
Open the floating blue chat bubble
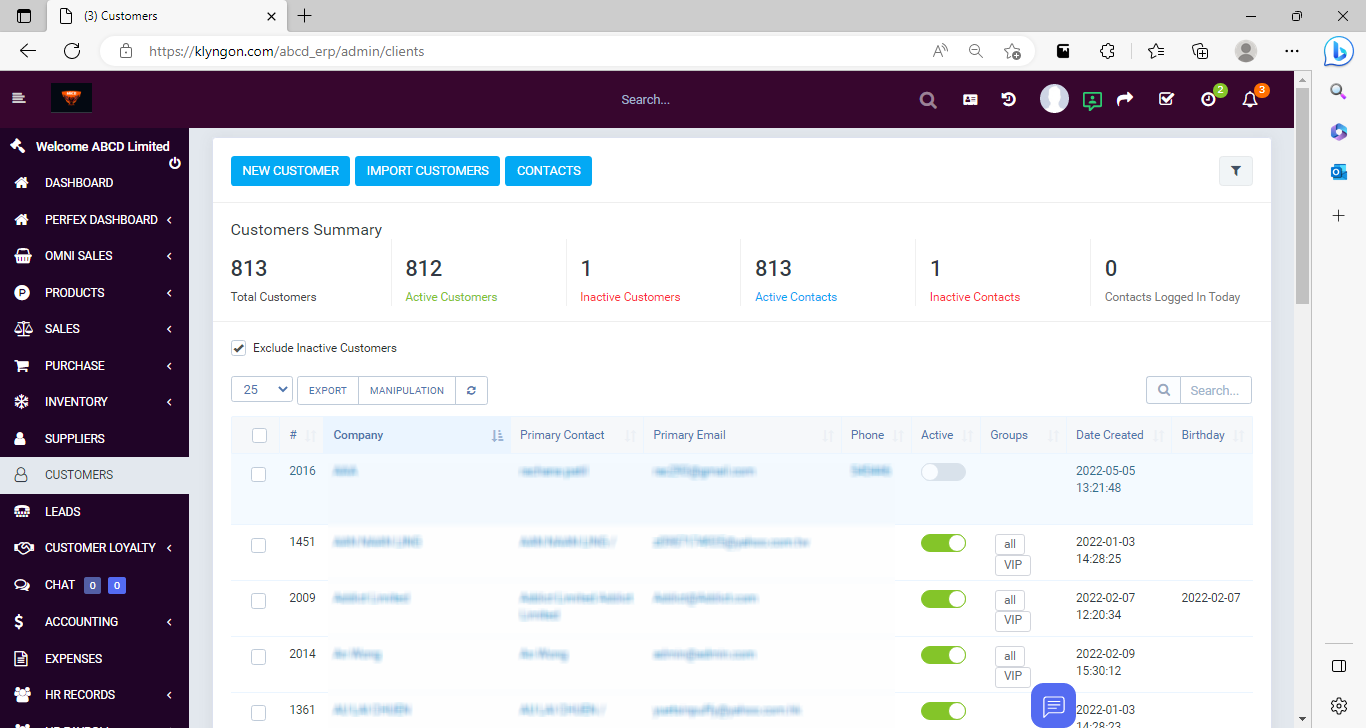point(1053,706)
